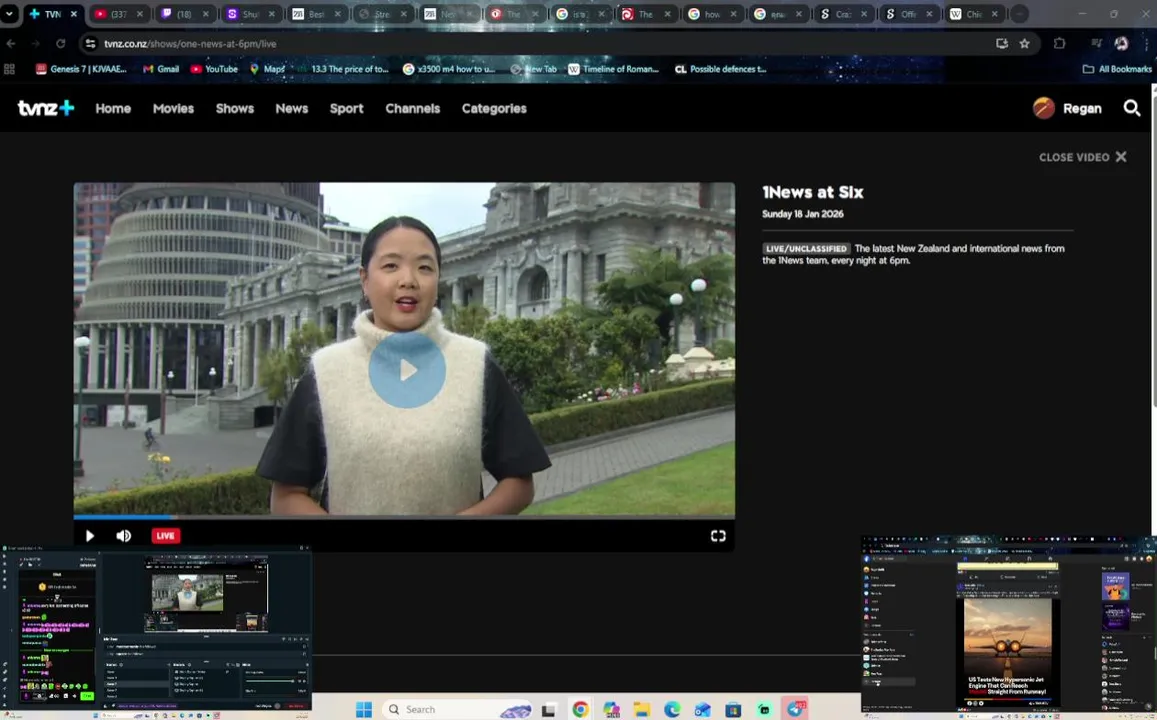The image size is (1157, 720).
Task: Open the All Bookmarks folder
Action: 1117,69
